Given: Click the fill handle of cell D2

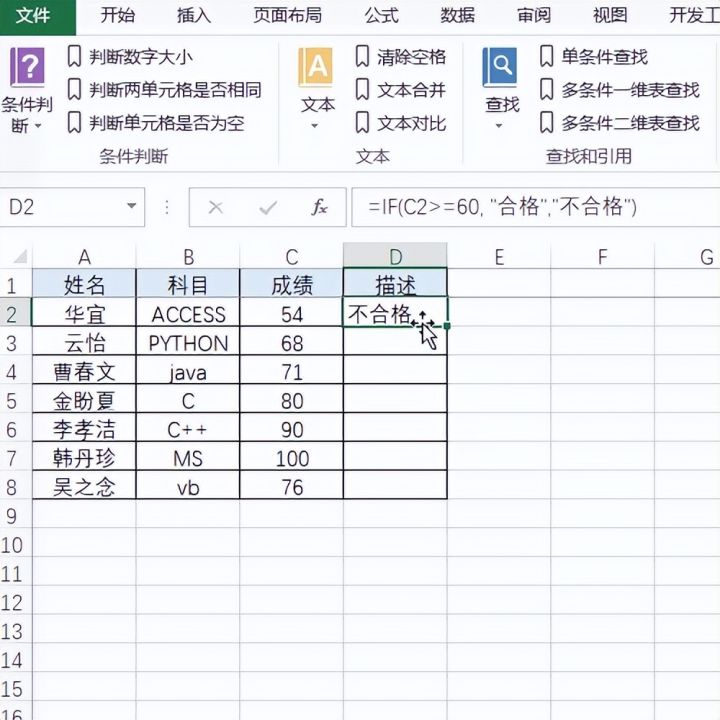Looking at the screenshot, I should (x=447, y=326).
